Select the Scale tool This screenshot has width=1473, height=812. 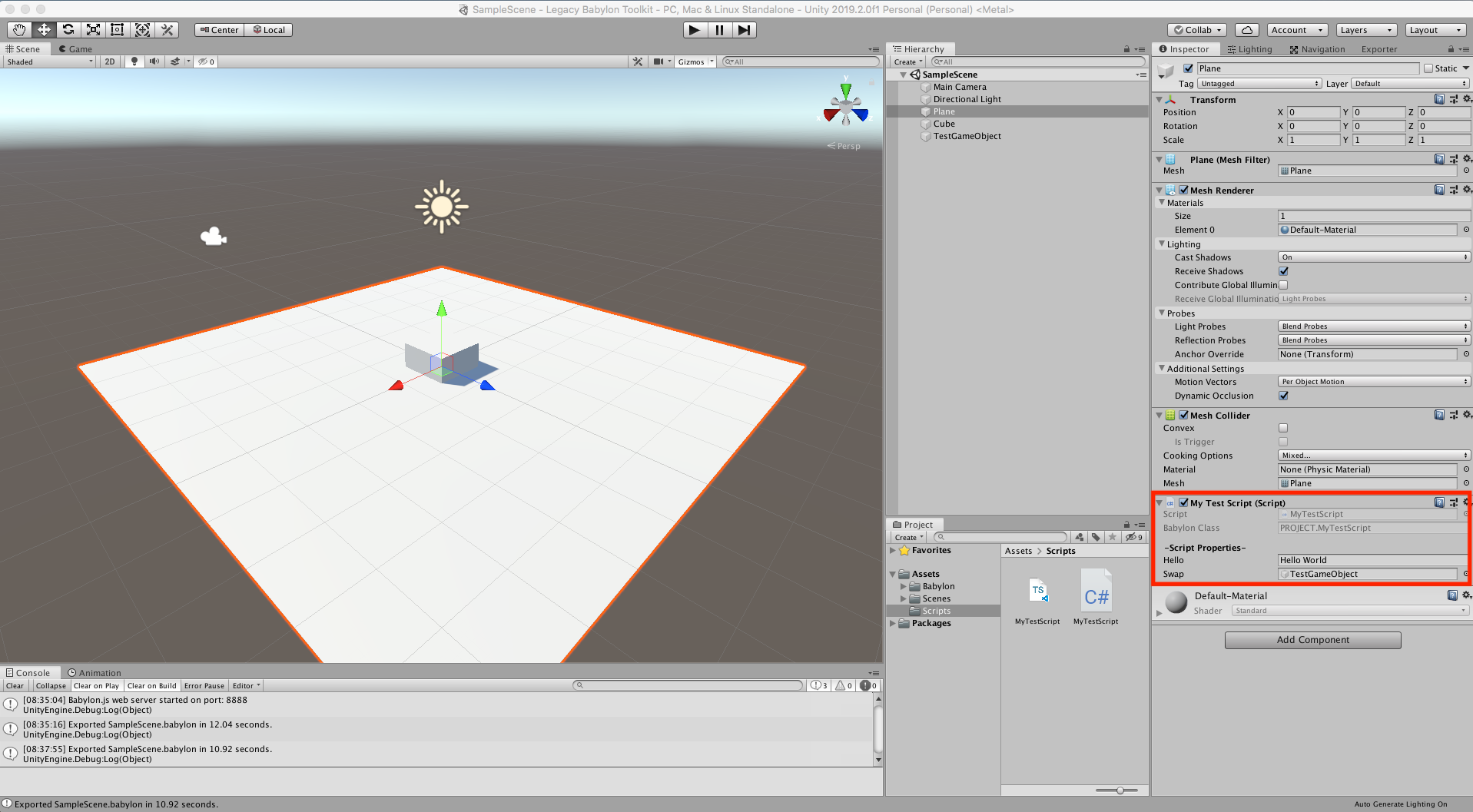coord(93,30)
